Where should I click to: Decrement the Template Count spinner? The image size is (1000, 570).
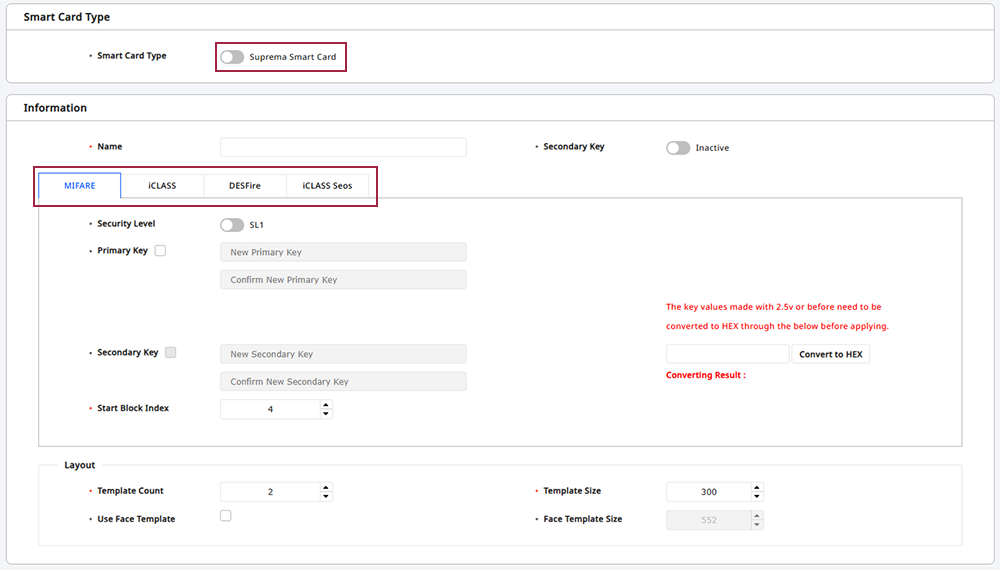pos(326,496)
